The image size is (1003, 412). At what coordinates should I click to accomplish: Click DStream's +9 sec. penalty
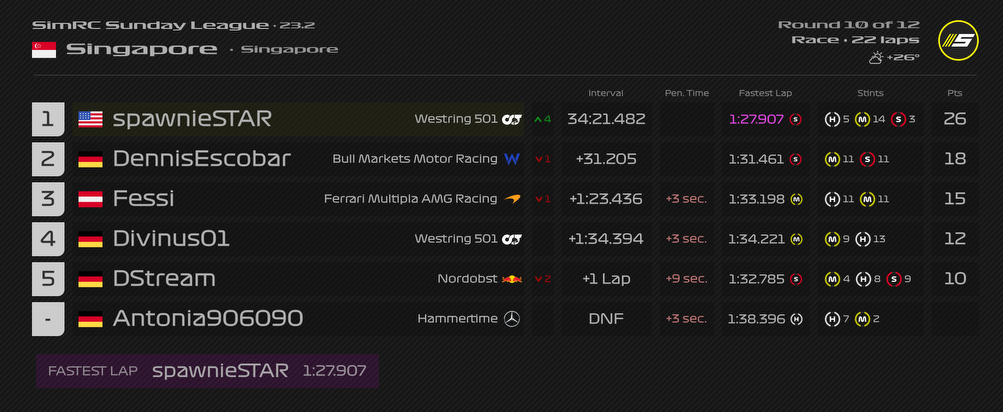[686, 279]
